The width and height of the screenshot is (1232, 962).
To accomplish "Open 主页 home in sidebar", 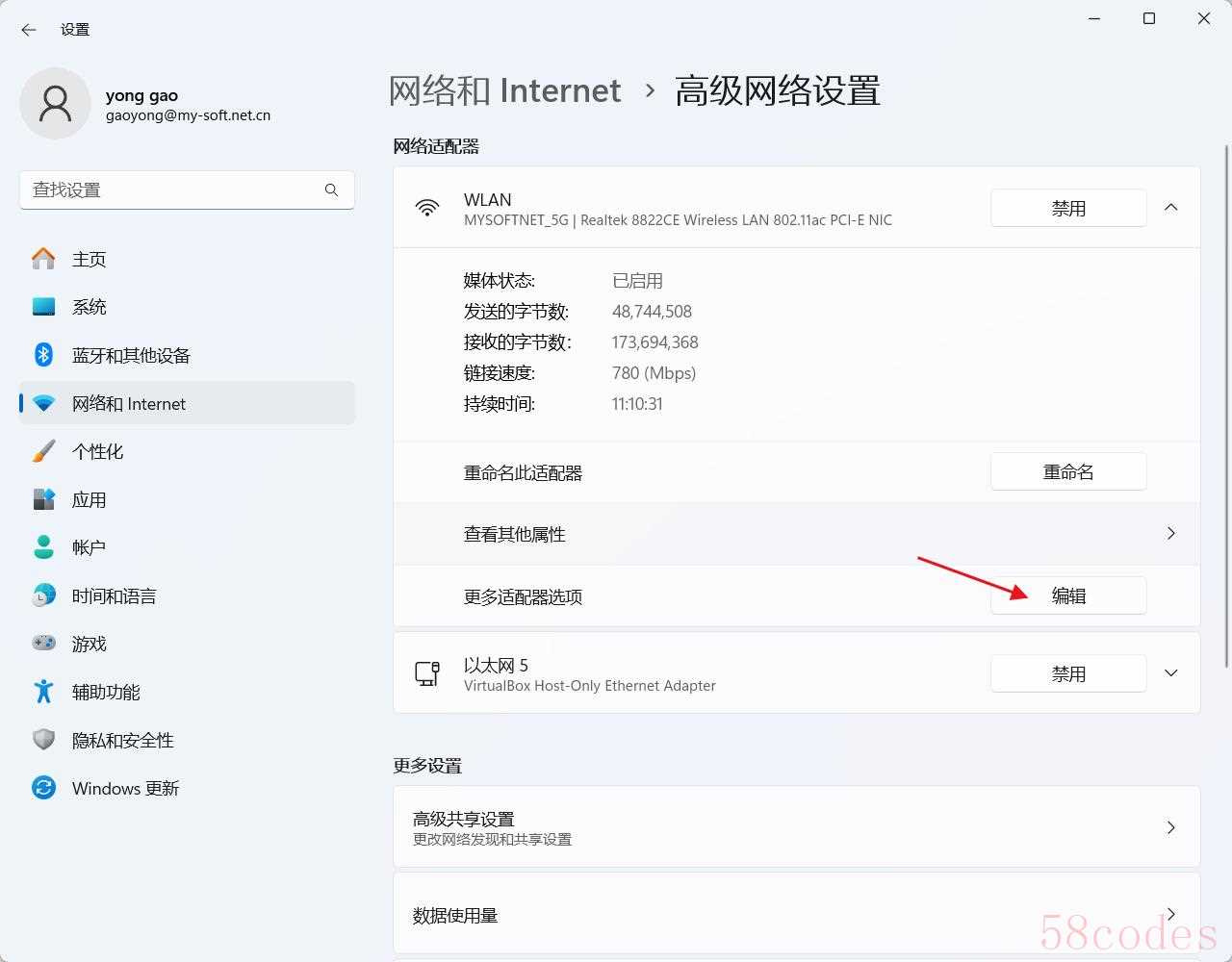I will click(89, 260).
